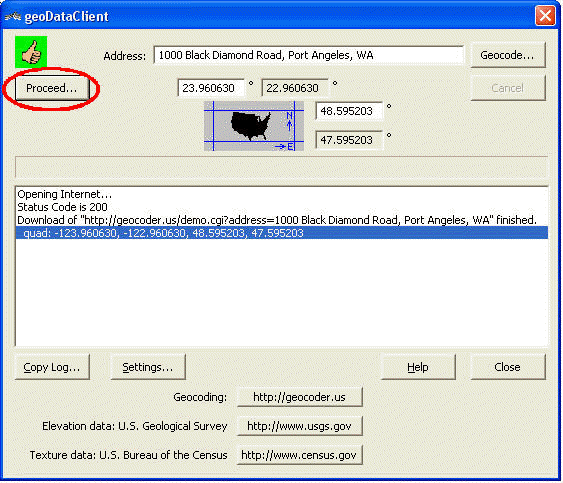
Task: Open the Settings... dialog
Action: pos(148,367)
